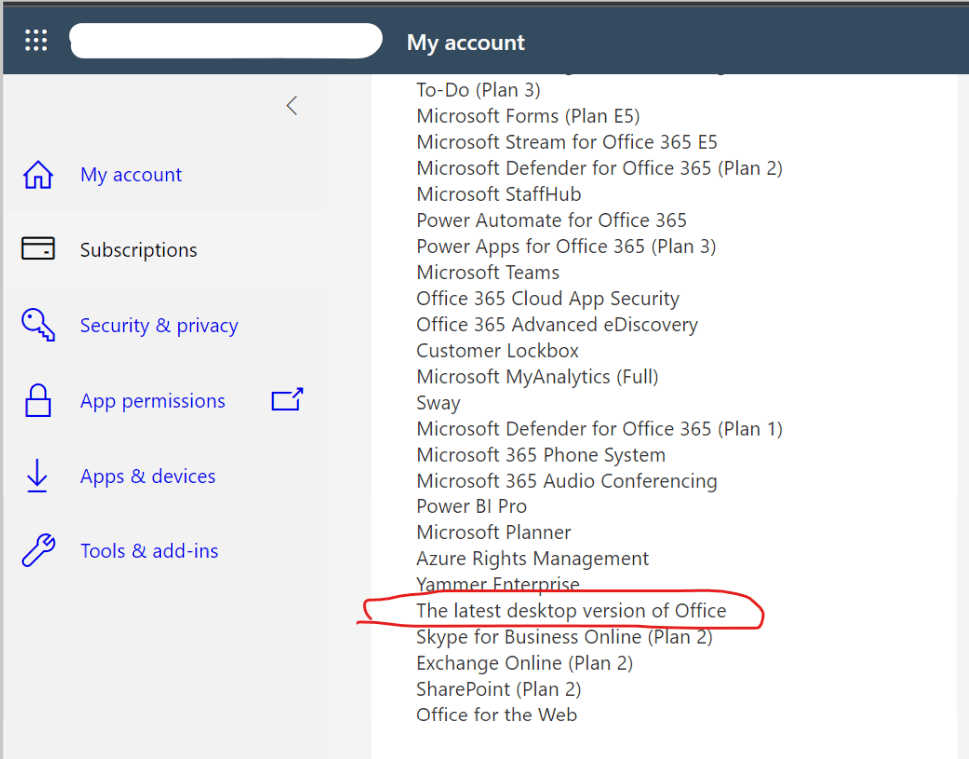Select Customer Lockbox entry
Viewport: 969px width, 759px height.
pos(497,350)
